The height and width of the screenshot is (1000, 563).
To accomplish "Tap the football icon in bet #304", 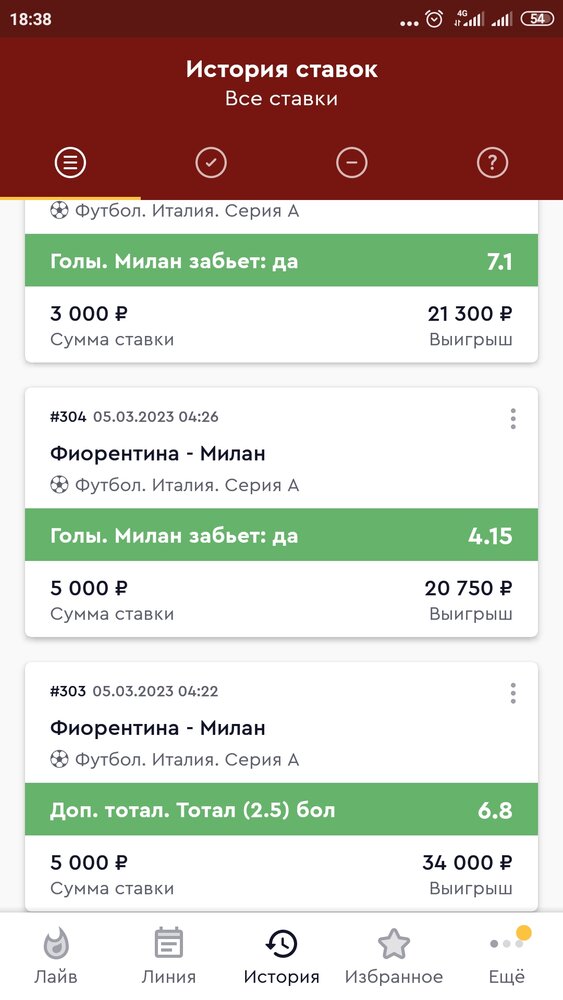I will pyautogui.click(x=59, y=485).
